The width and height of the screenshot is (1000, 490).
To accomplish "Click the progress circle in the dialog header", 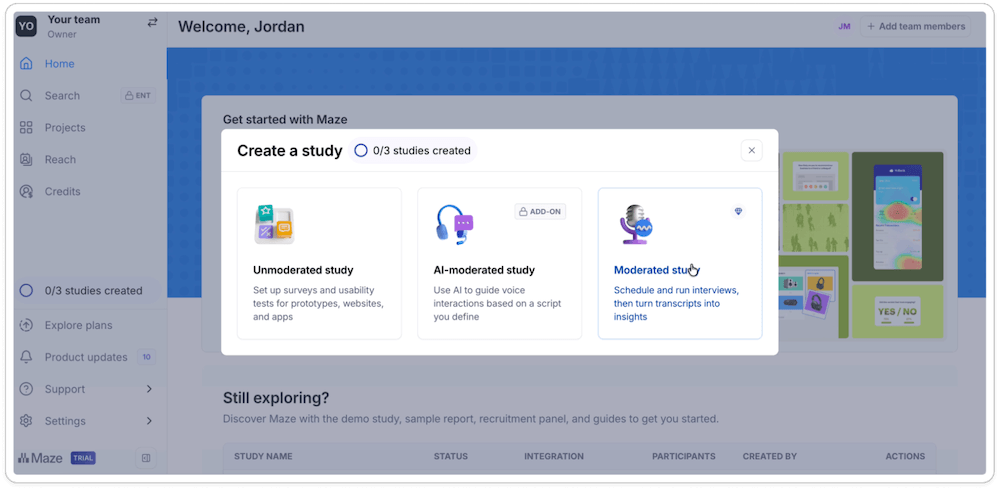I will pos(361,151).
